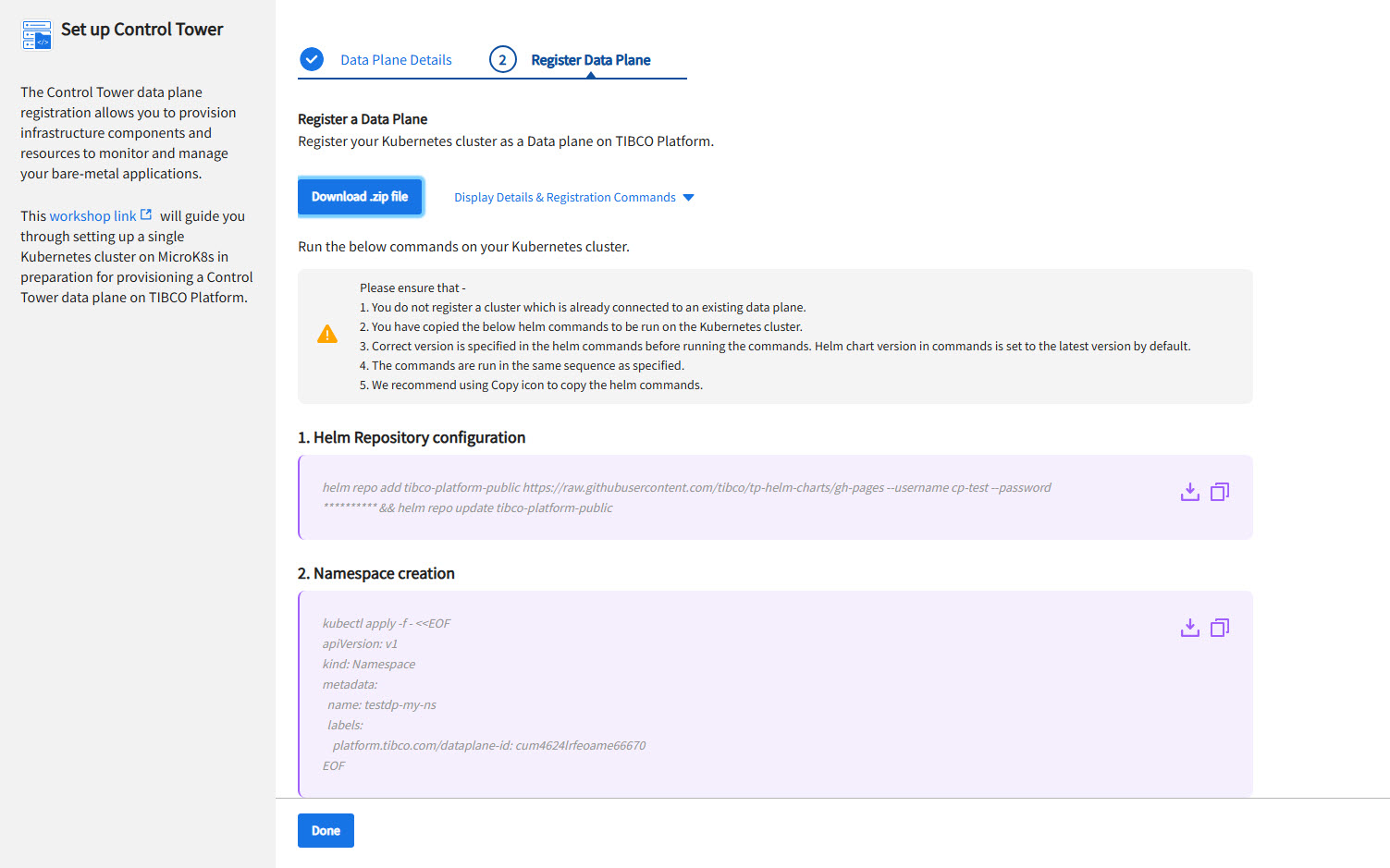Click the external link icon beside workshop link
Viewport: 1390px width, 868px height.
(146, 214)
